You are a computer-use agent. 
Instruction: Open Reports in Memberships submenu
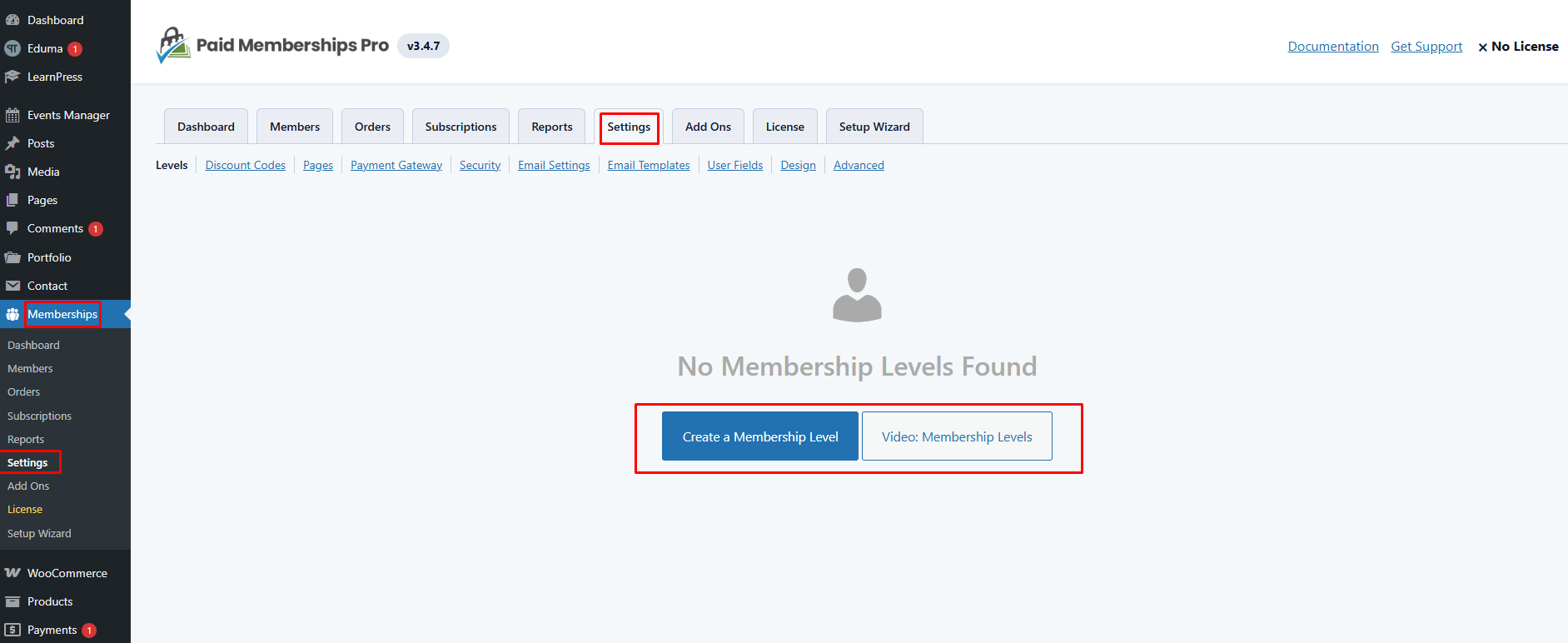pos(26,439)
